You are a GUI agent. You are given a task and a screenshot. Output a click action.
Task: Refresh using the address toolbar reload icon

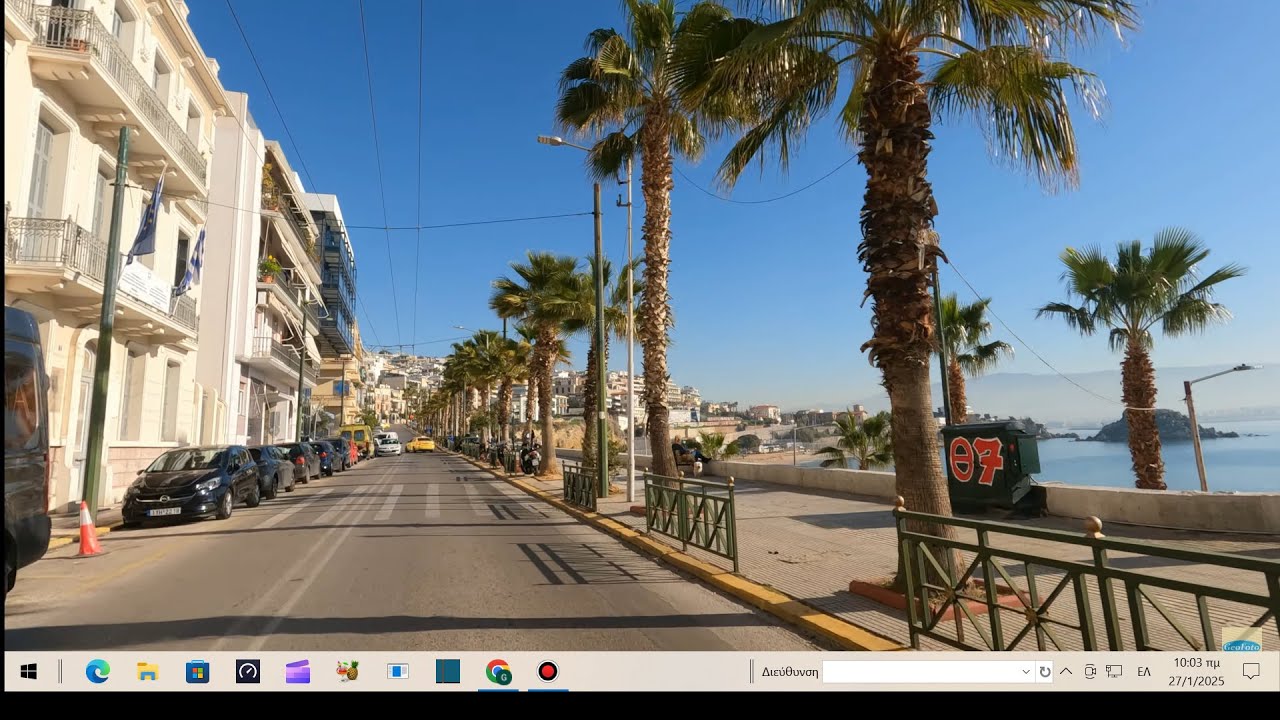point(1045,672)
